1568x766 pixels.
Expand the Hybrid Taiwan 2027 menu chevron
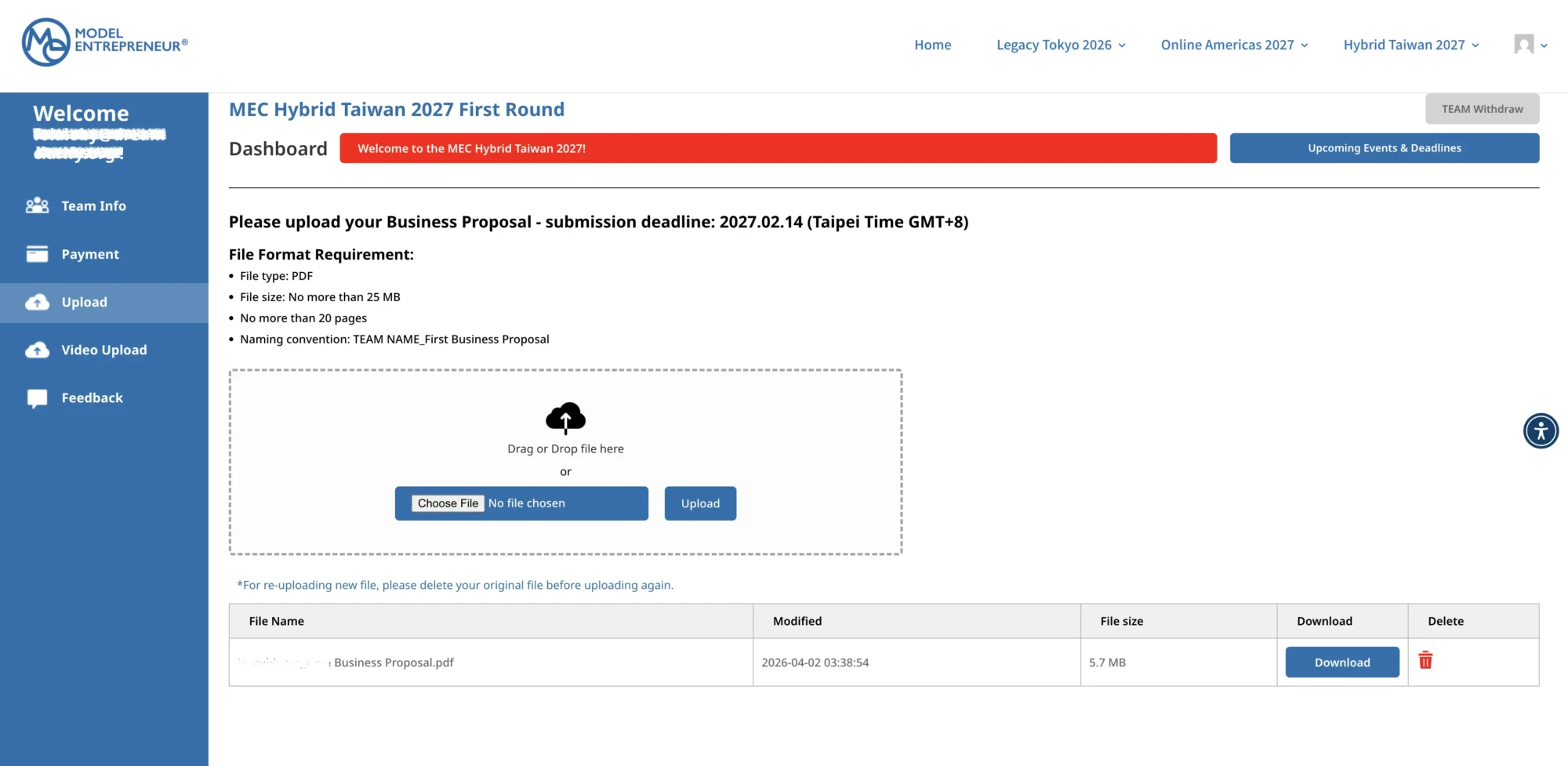pos(1475,45)
